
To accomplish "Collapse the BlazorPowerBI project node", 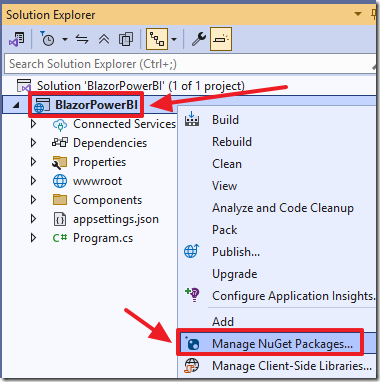I will coord(16,105).
